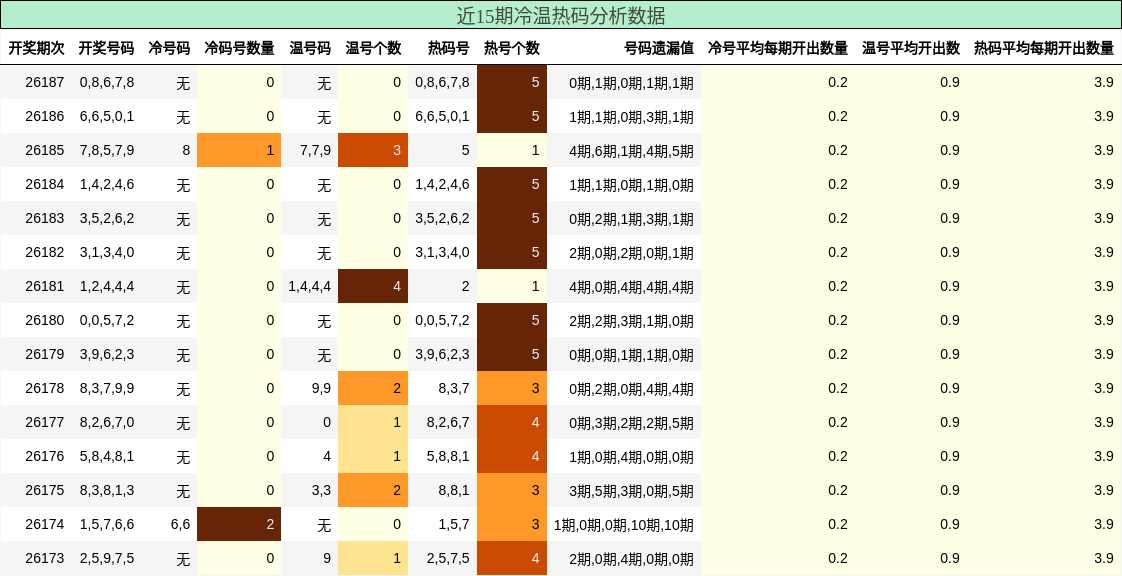Screen dimensions: 1122x576
Task: Click the 温号个数 column header
Action: (x=373, y=48)
